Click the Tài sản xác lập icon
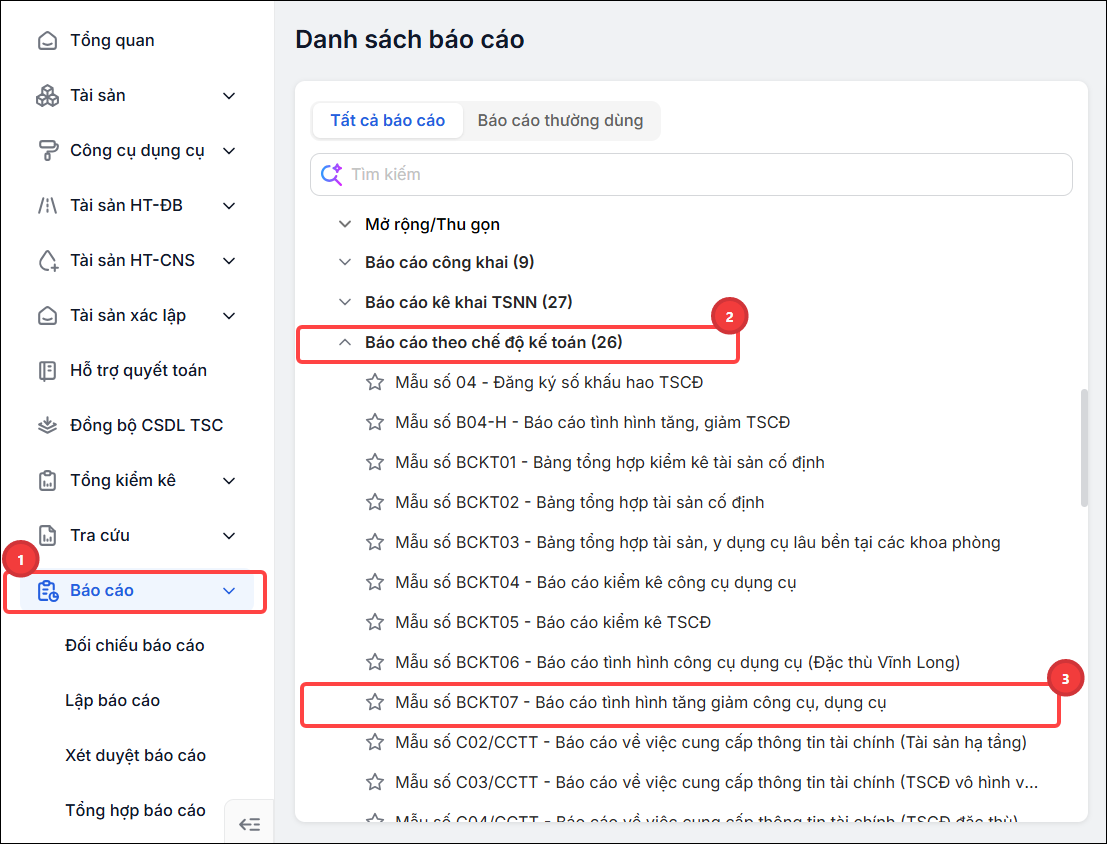Screen dimensions: 1107x844 (47, 316)
